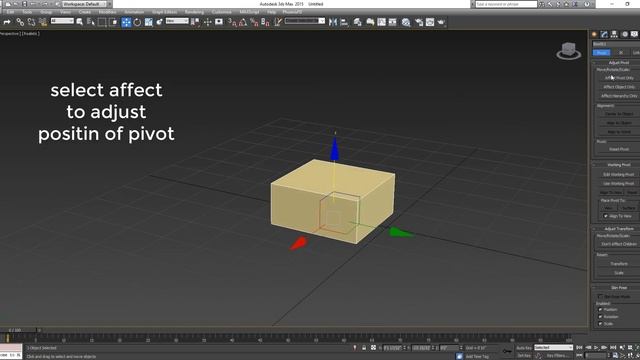Switch to the Select and Scale tool
This screenshot has height=360, width=640.
coord(149,22)
